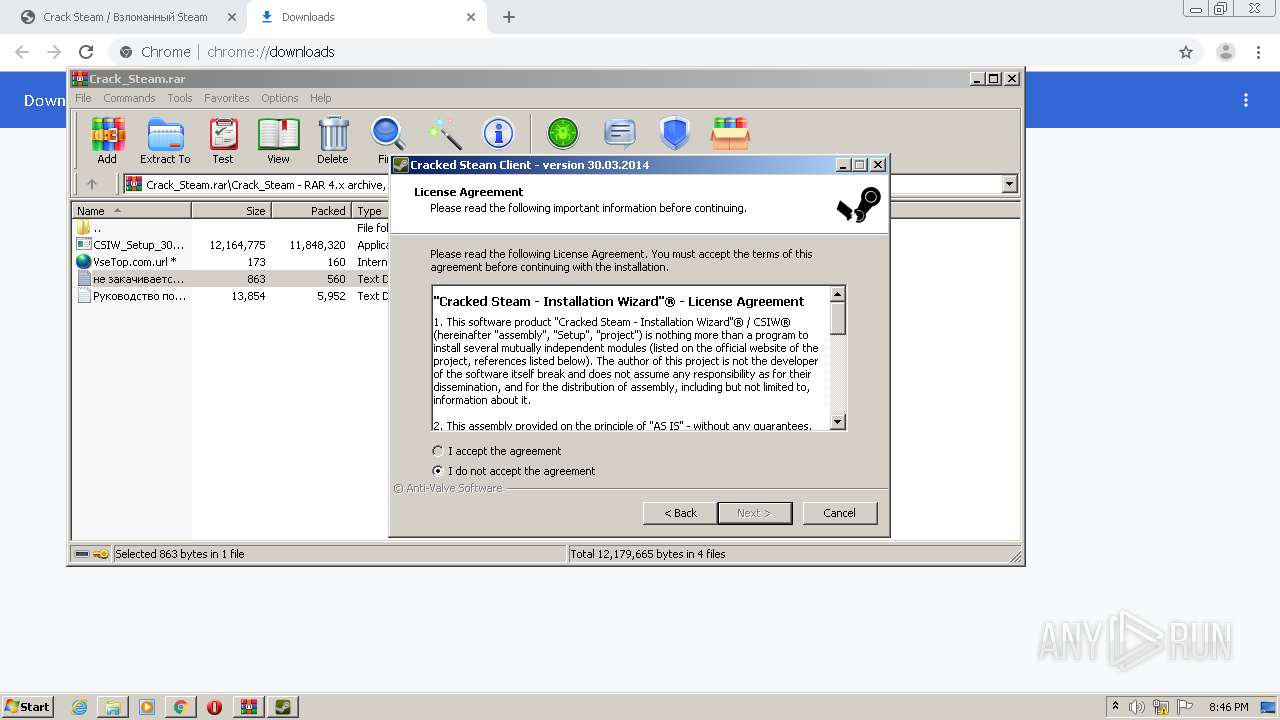Screen dimensions: 1280x720
Task: Sort files by the Size column header
Action: point(231,210)
